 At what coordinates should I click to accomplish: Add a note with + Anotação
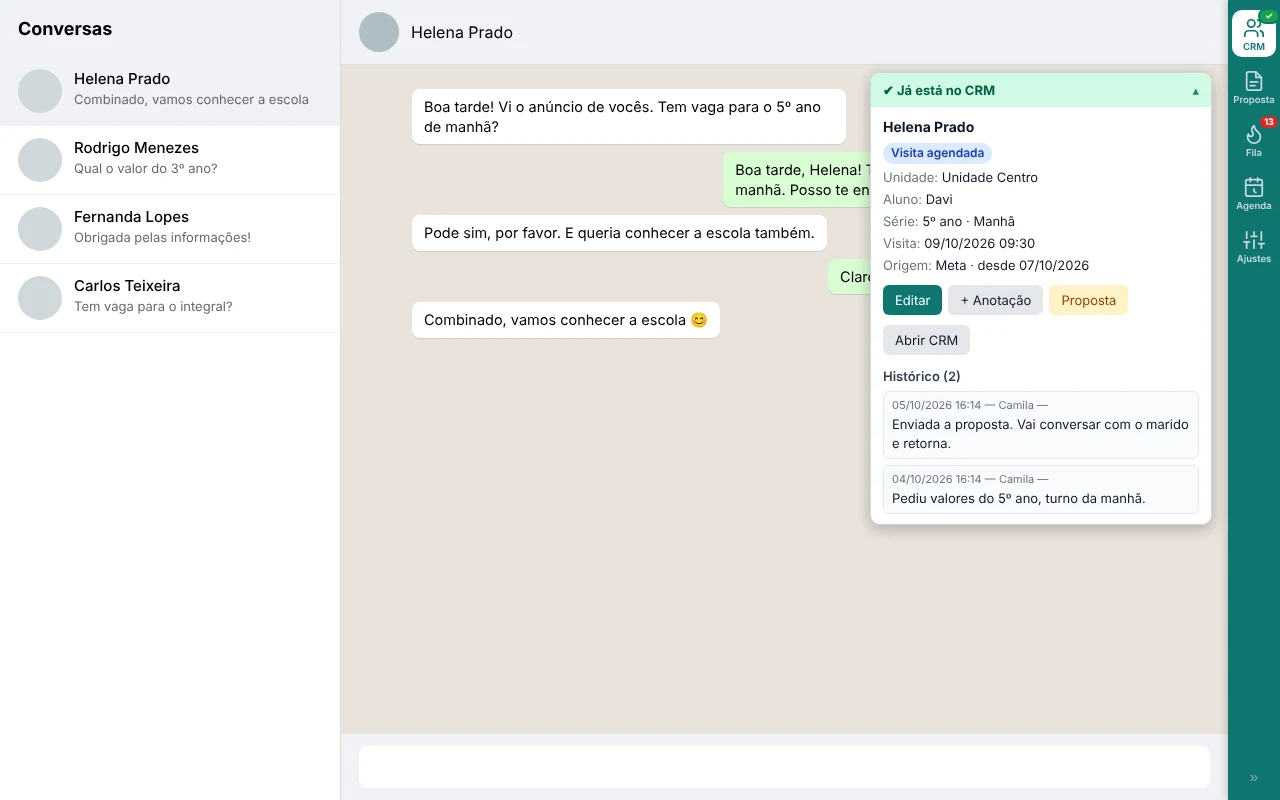point(995,300)
